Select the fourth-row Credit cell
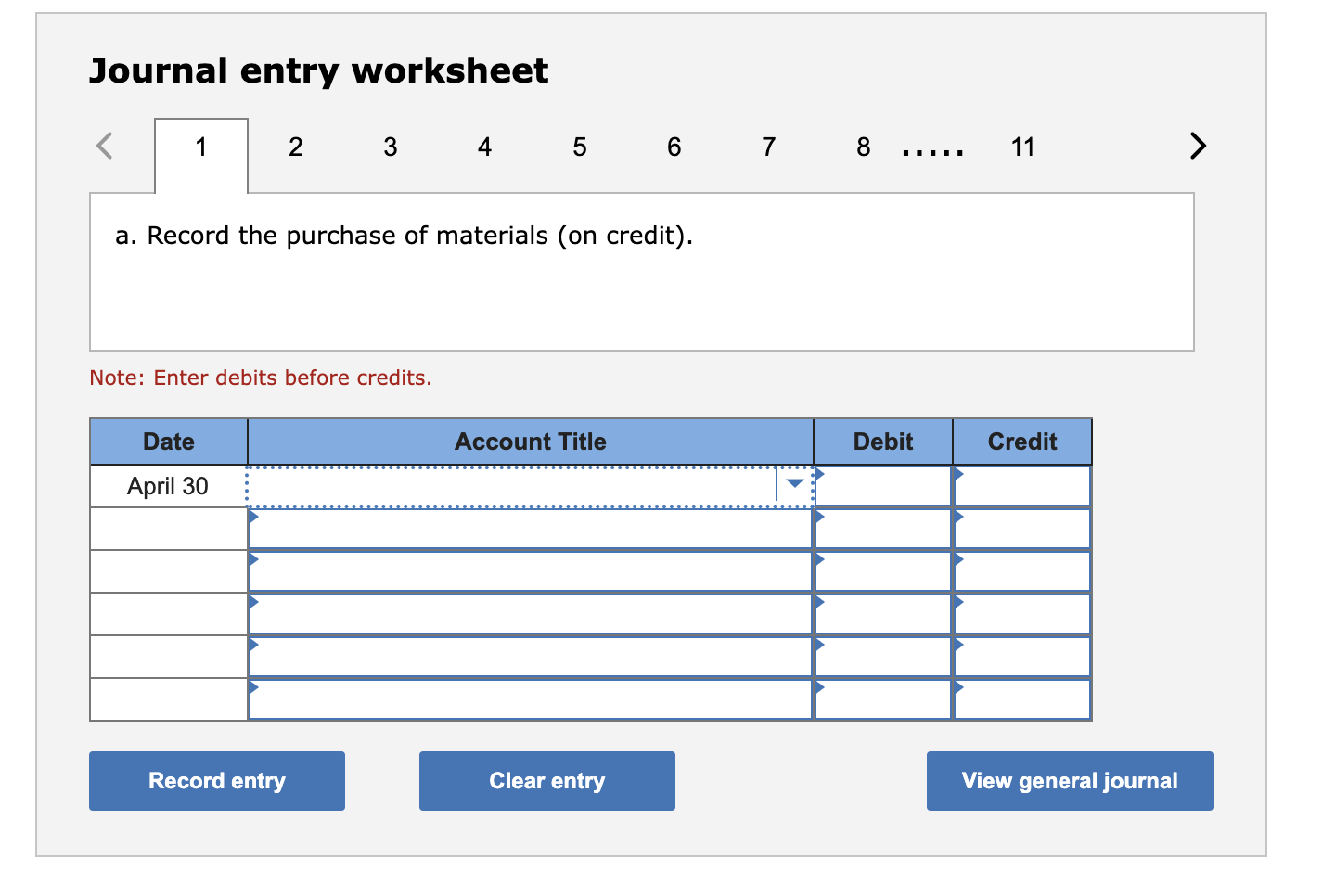Screen dimensions: 1336x896 (x=1022, y=614)
